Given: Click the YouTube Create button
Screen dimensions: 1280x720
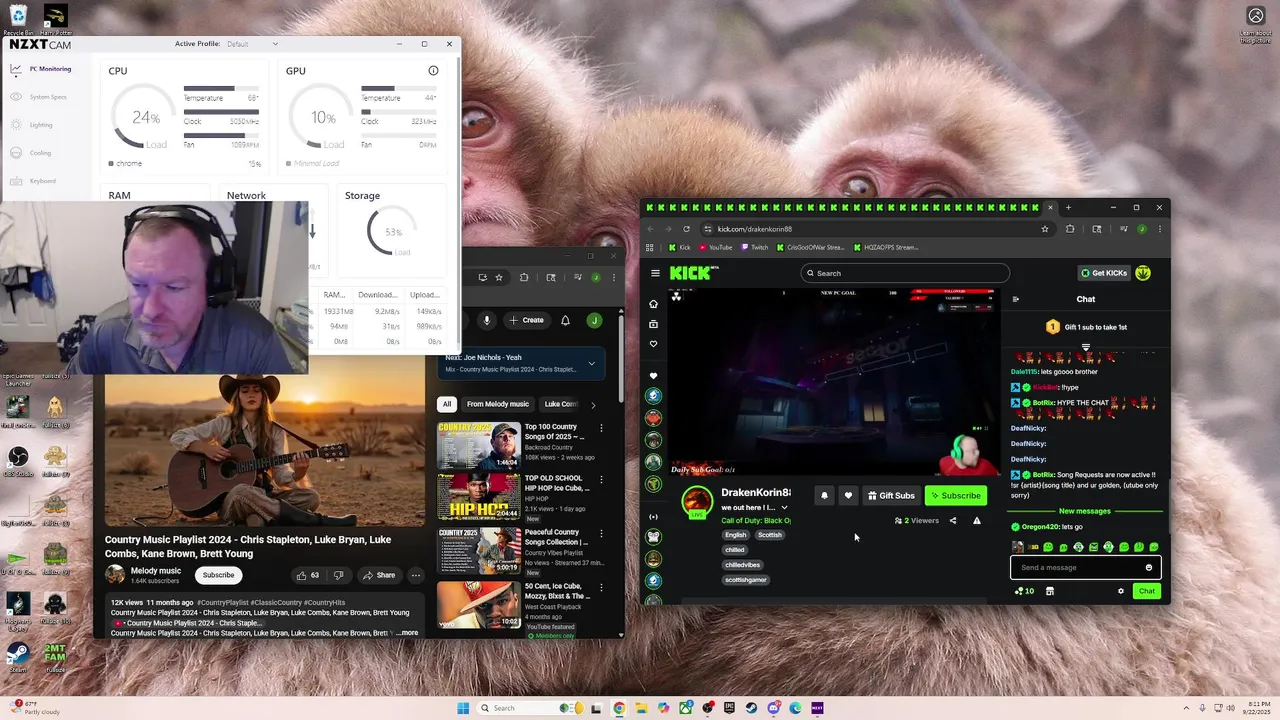Looking at the screenshot, I should click(526, 320).
